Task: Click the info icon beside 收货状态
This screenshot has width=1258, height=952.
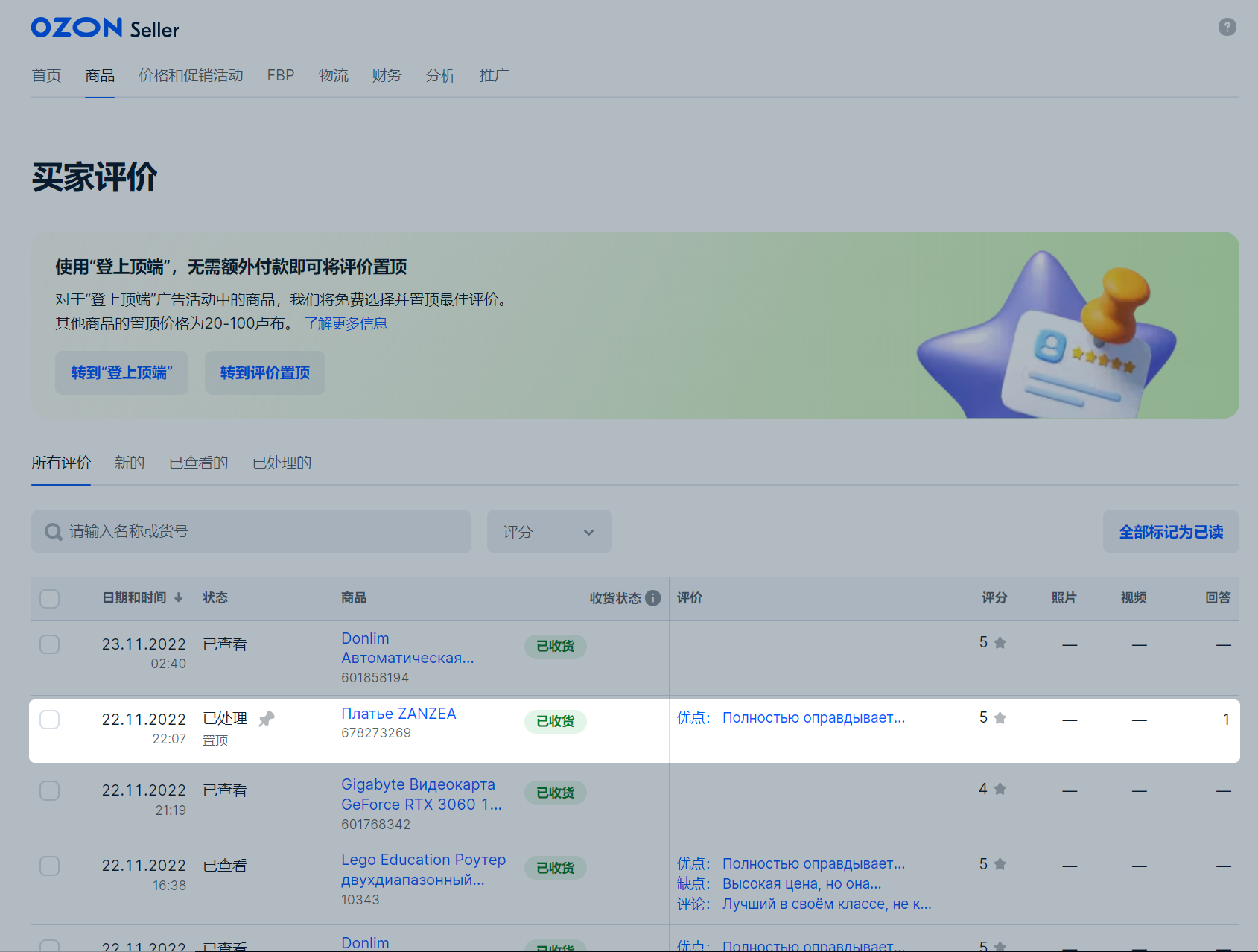Action: (x=653, y=598)
